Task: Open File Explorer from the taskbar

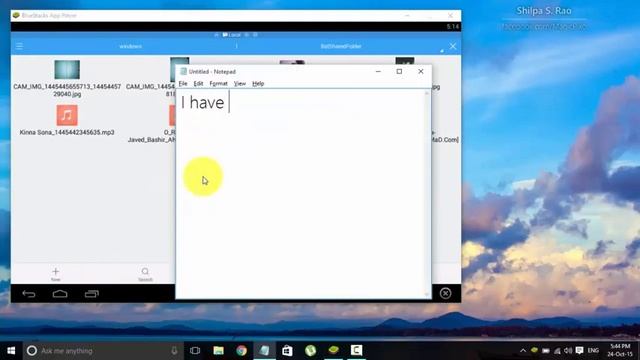Action: (x=218, y=351)
